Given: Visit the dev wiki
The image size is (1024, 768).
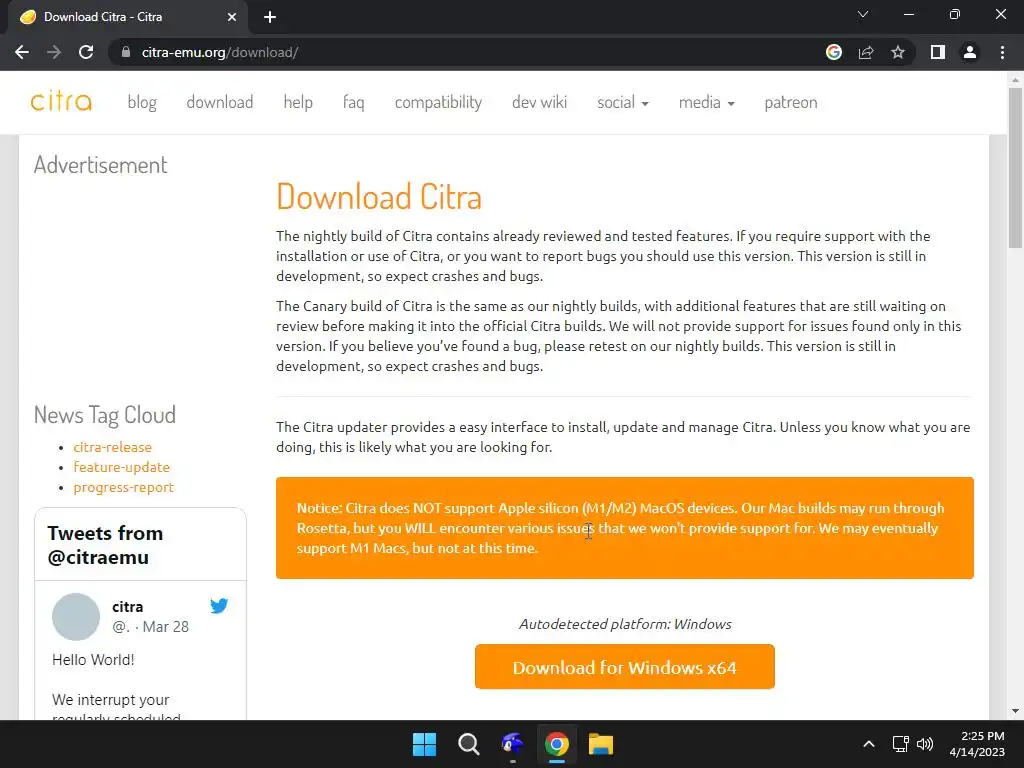Looking at the screenshot, I should coord(539,103).
